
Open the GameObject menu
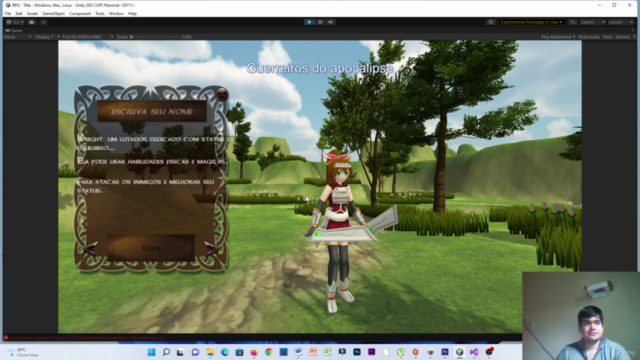pos(53,13)
